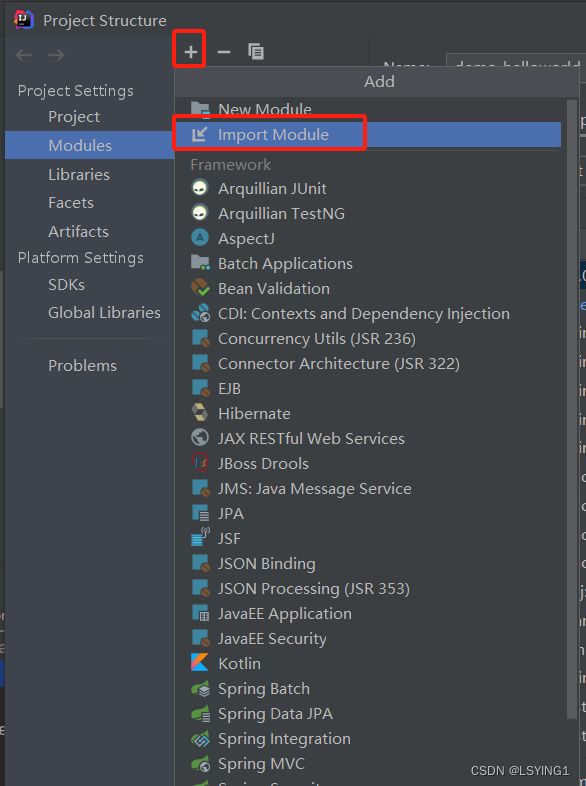Viewport: 586px width, 786px height.
Task: Click the minus Remove toolbar icon
Action: [x=224, y=52]
